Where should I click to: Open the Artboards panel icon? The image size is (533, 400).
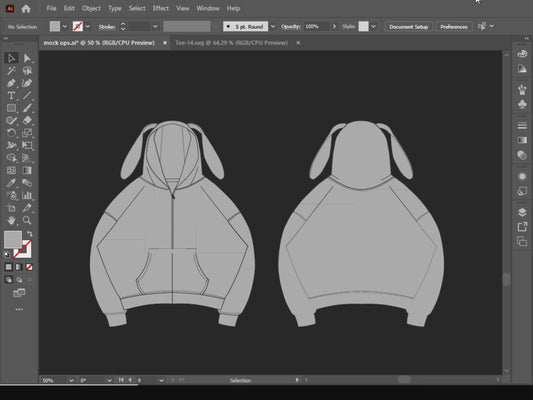click(x=522, y=241)
